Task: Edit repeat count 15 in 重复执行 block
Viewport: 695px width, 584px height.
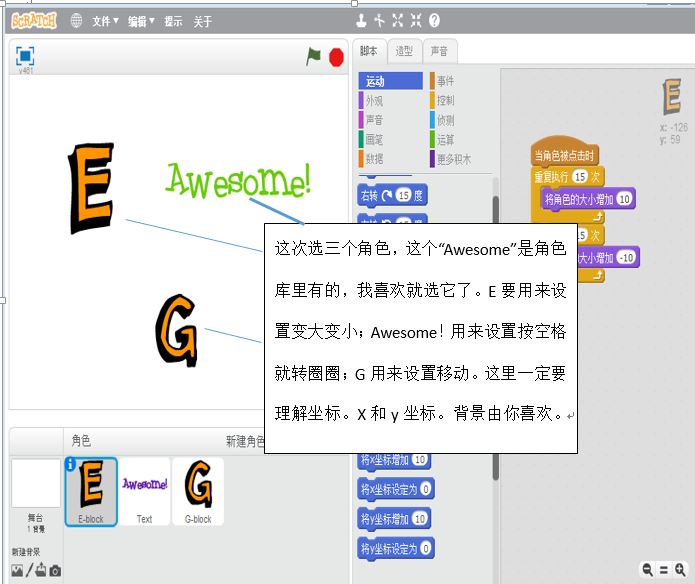Action: pyautogui.click(x=580, y=177)
